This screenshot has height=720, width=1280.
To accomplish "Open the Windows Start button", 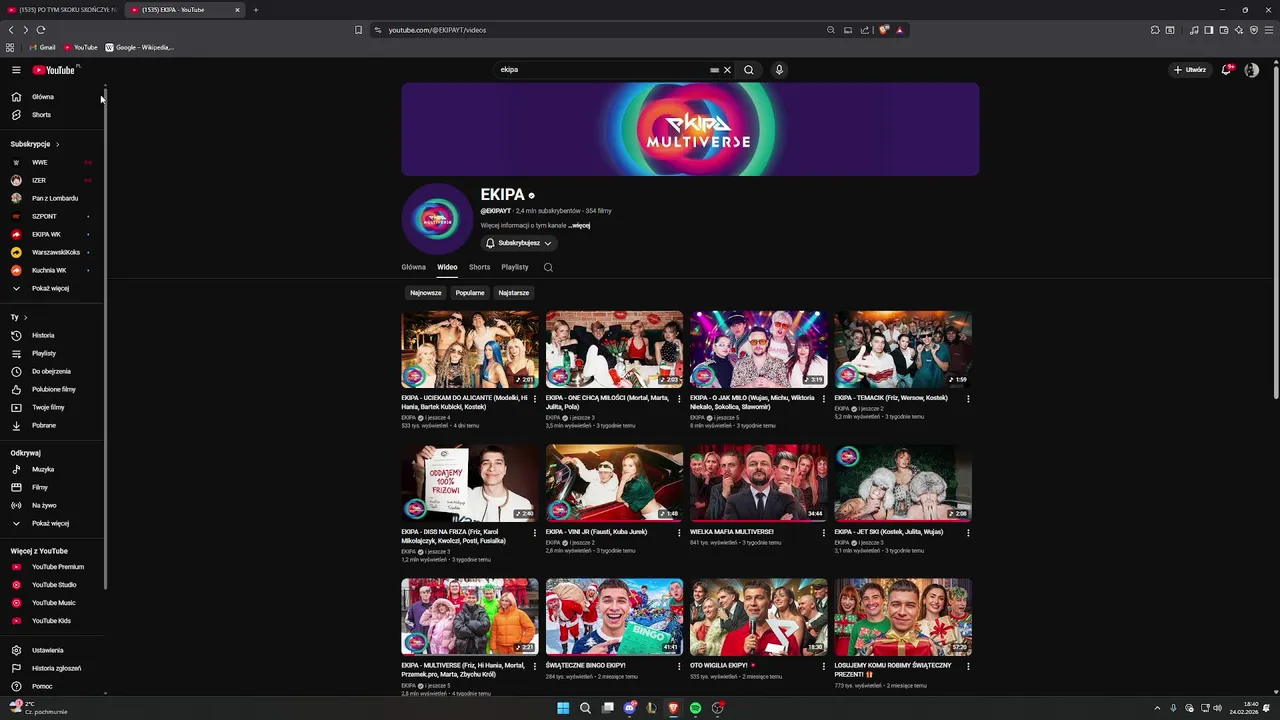I will click(563, 708).
